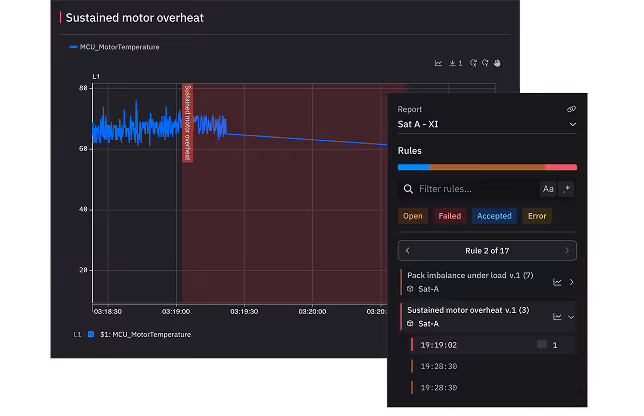
Task: Click the Sustained motor overheat panel title
Action: 135,18
